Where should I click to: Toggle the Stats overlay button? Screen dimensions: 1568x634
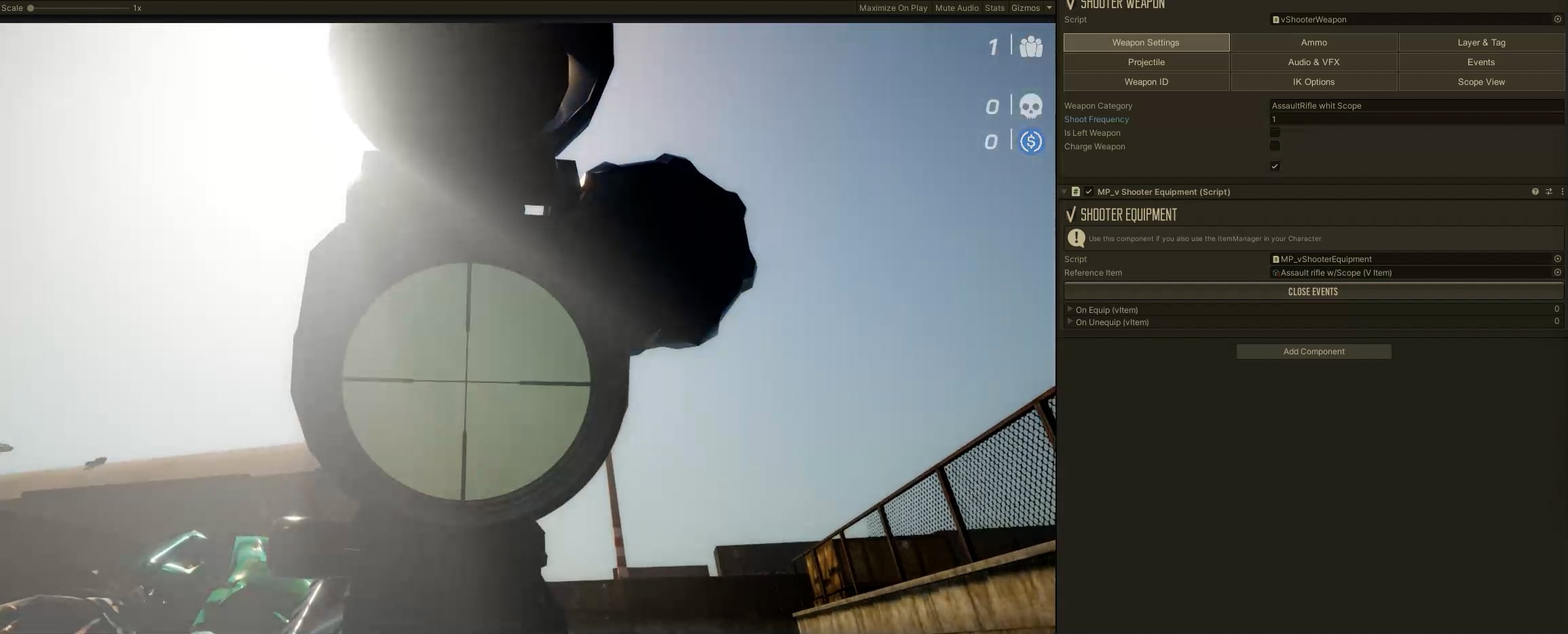pyautogui.click(x=994, y=8)
